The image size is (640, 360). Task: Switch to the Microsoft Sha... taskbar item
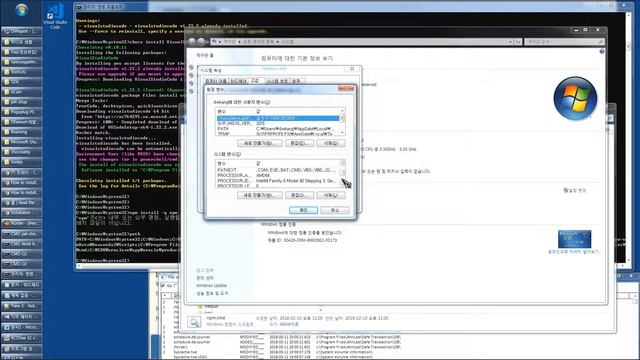[21, 142]
